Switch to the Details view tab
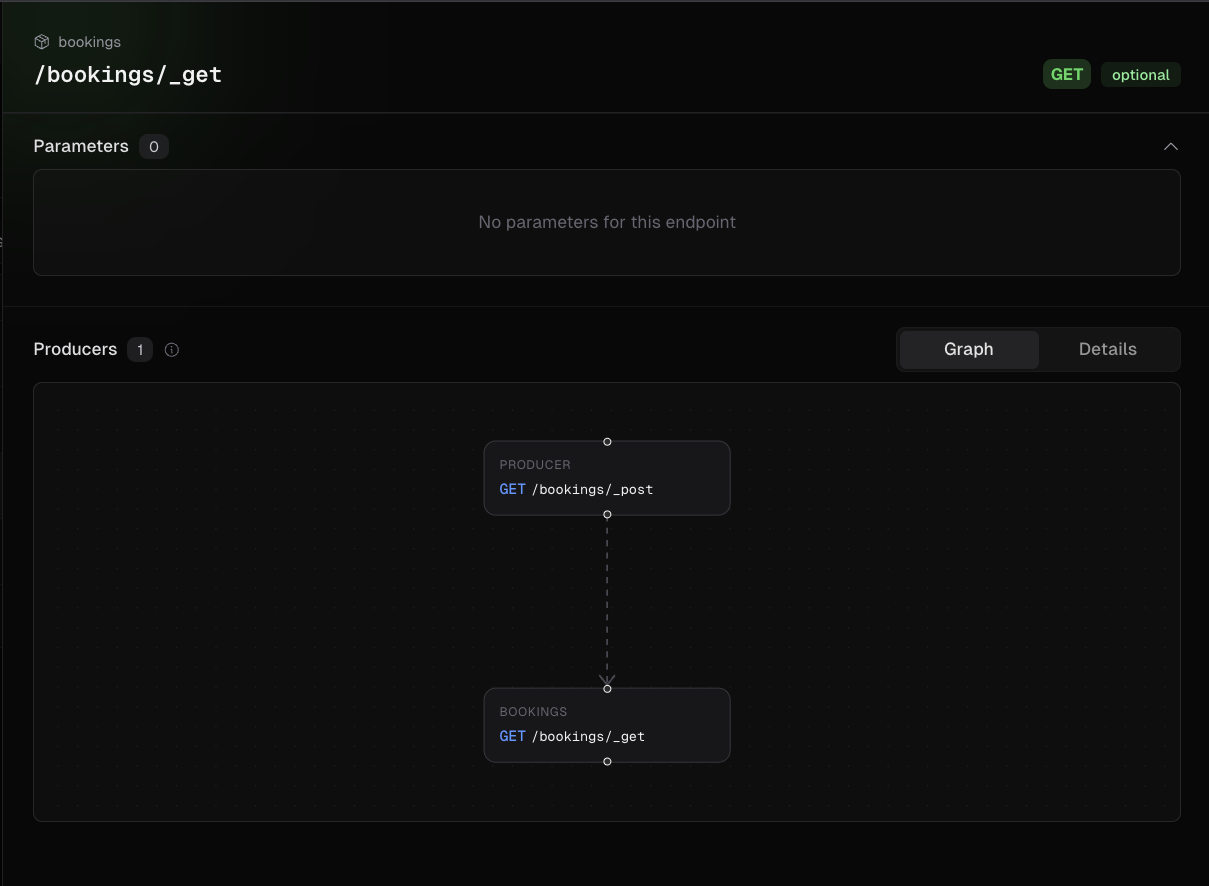The width and height of the screenshot is (1209, 886). (x=1107, y=350)
